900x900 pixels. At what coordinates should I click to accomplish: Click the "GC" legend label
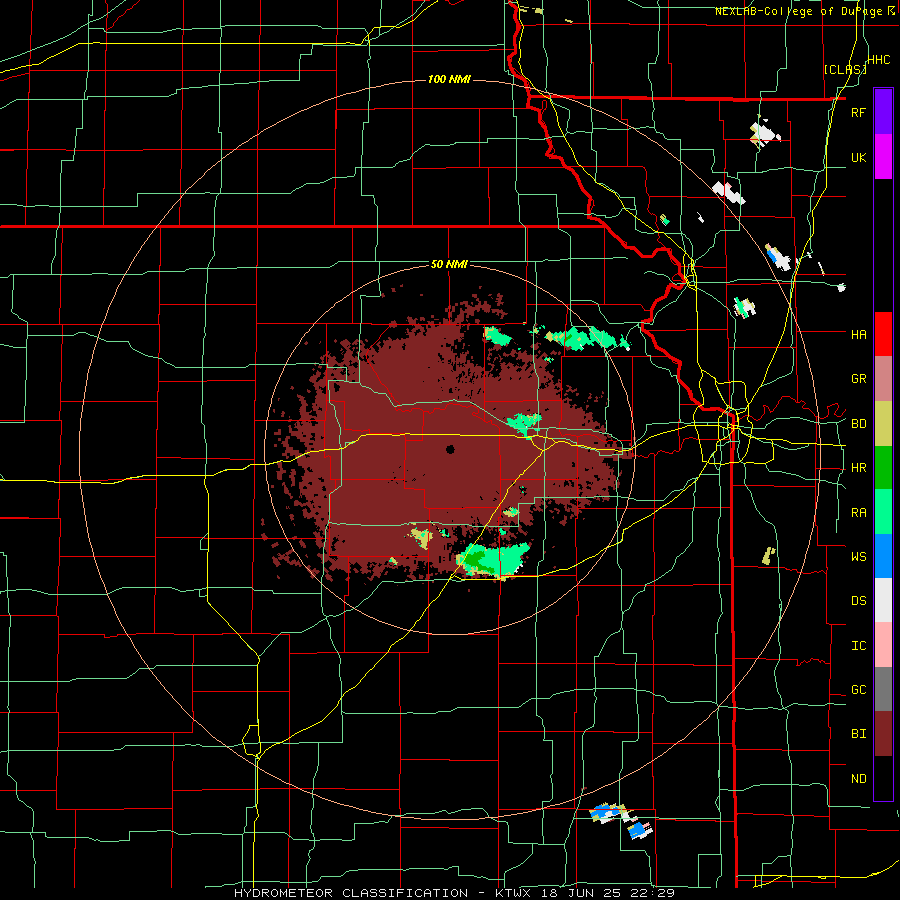(x=859, y=690)
